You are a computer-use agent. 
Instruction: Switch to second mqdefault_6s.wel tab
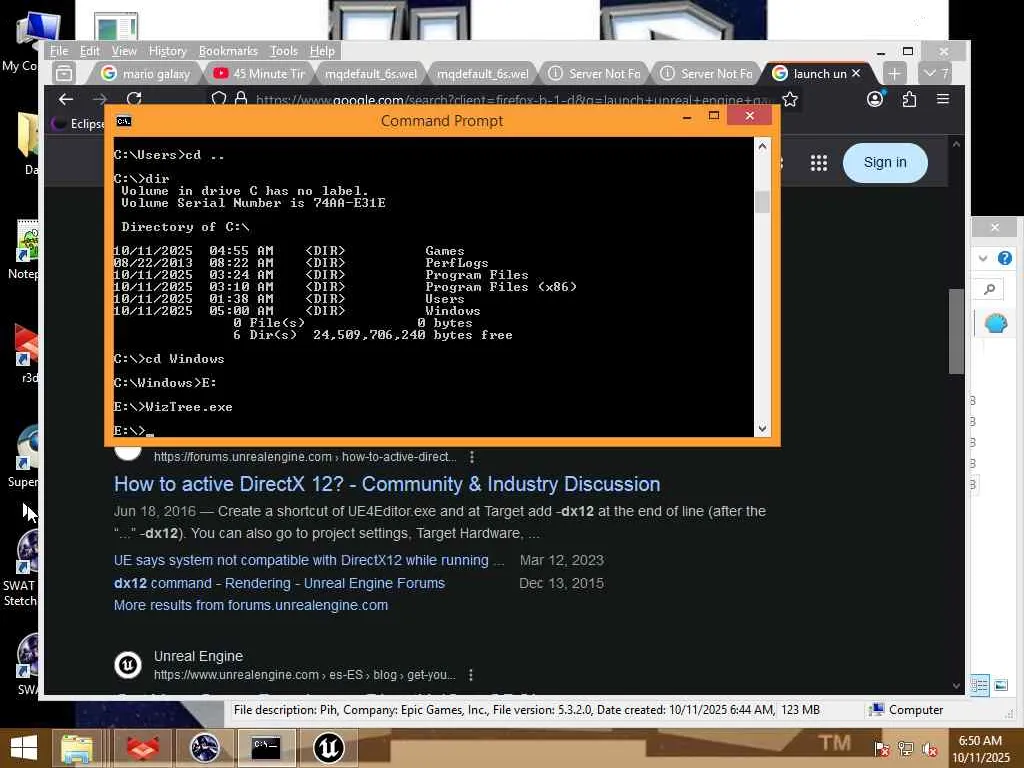pyautogui.click(x=483, y=74)
